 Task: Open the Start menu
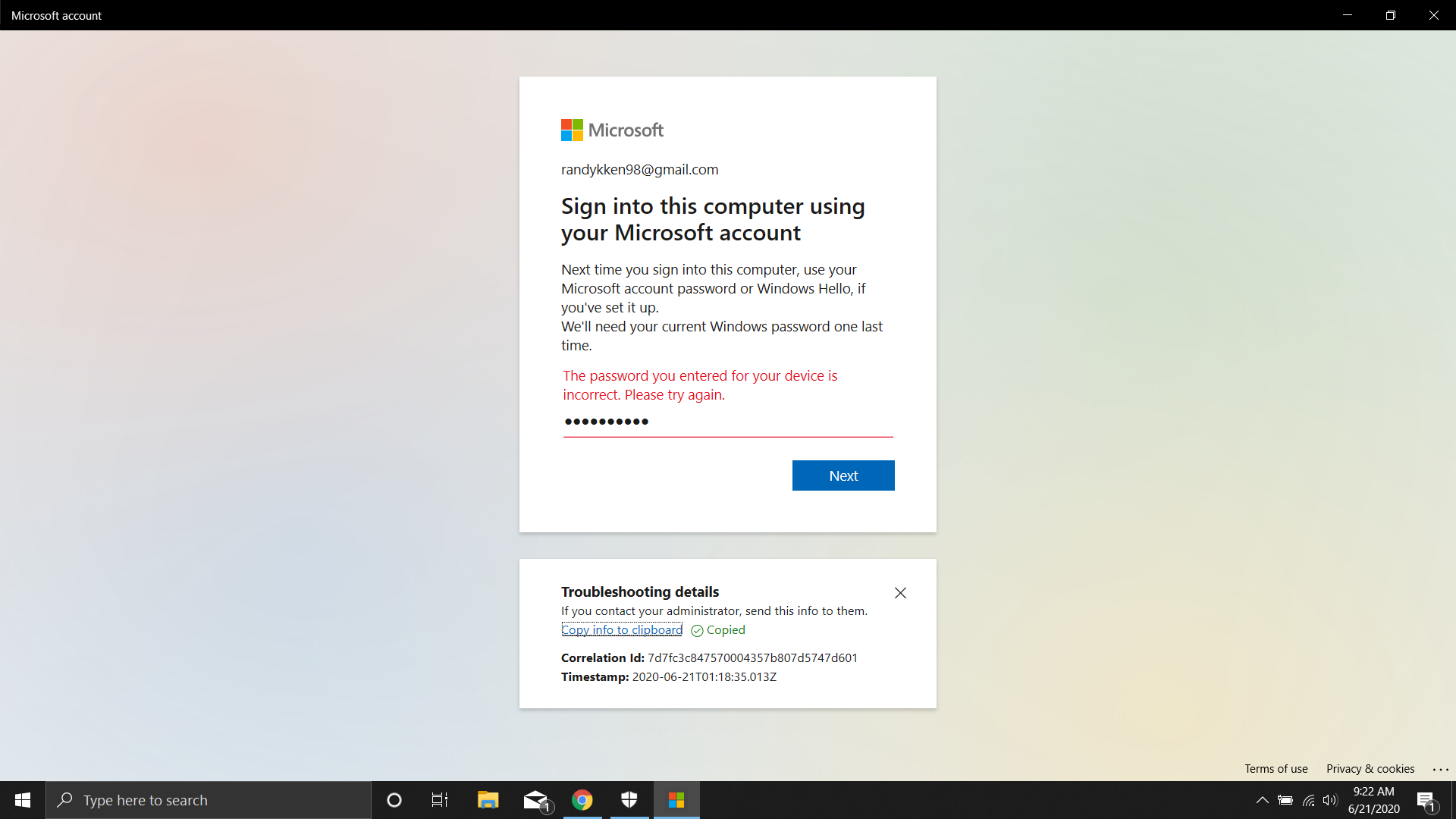(22, 799)
